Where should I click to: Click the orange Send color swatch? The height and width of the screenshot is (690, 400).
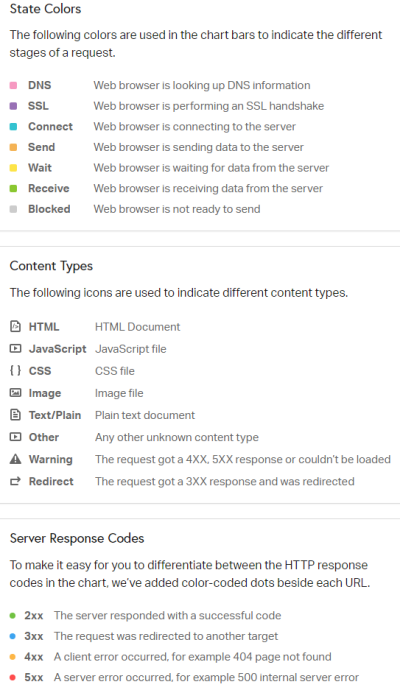pos(13,147)
